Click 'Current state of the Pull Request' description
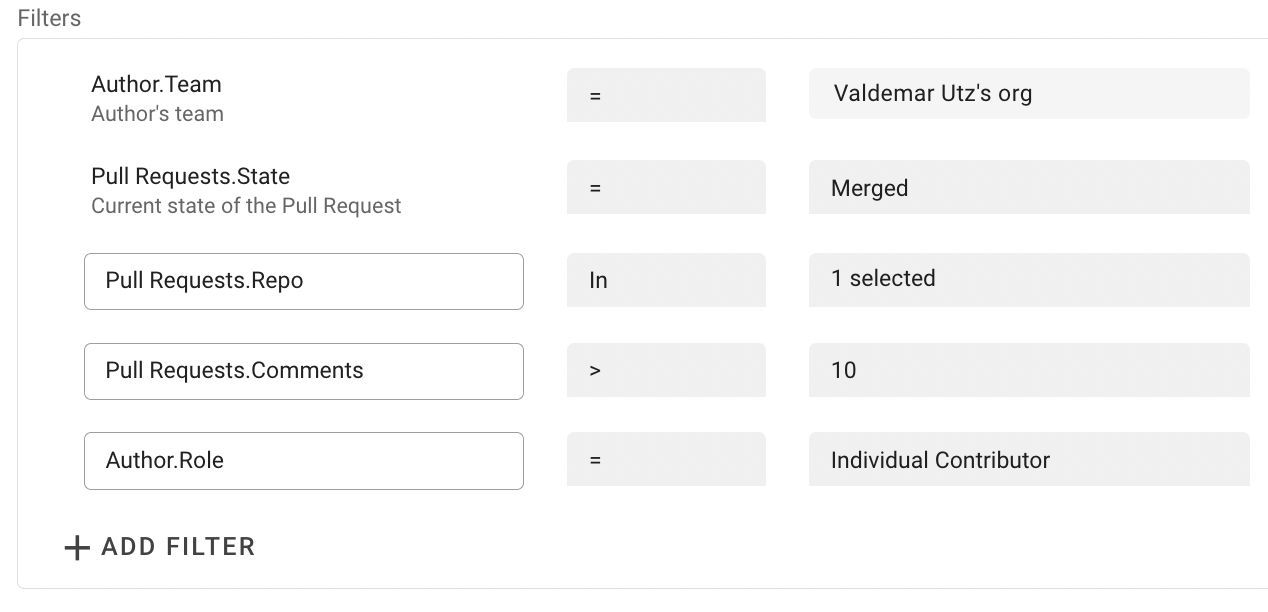The image size is (1268, 612). [246, 206]
